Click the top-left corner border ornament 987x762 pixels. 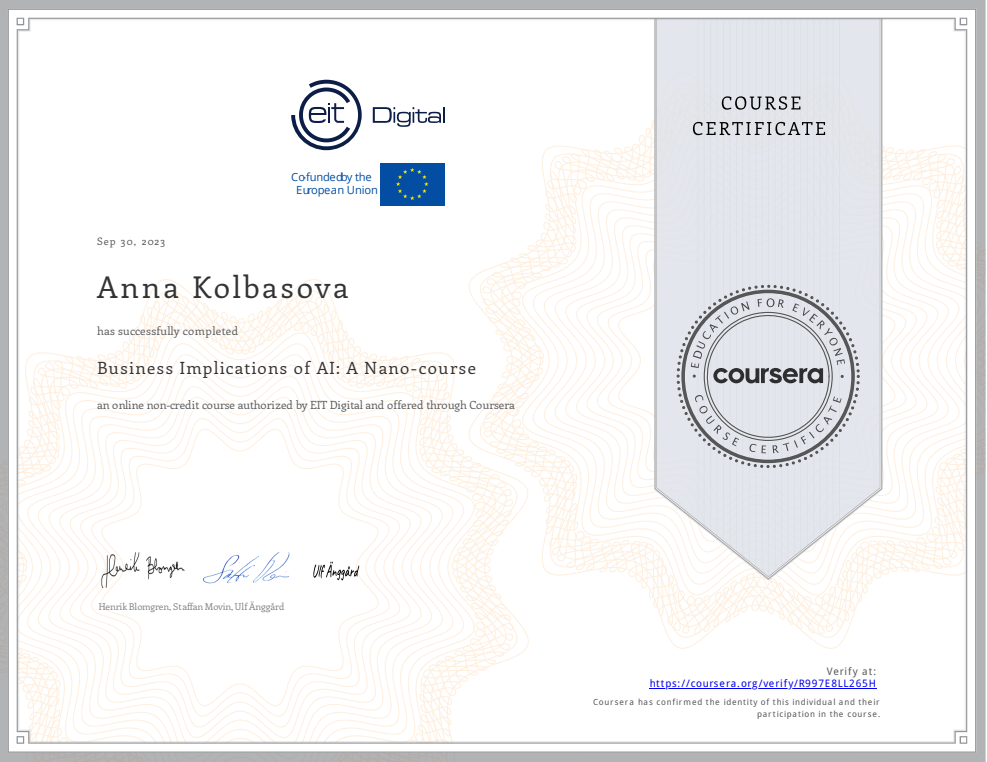click(21, 22)
